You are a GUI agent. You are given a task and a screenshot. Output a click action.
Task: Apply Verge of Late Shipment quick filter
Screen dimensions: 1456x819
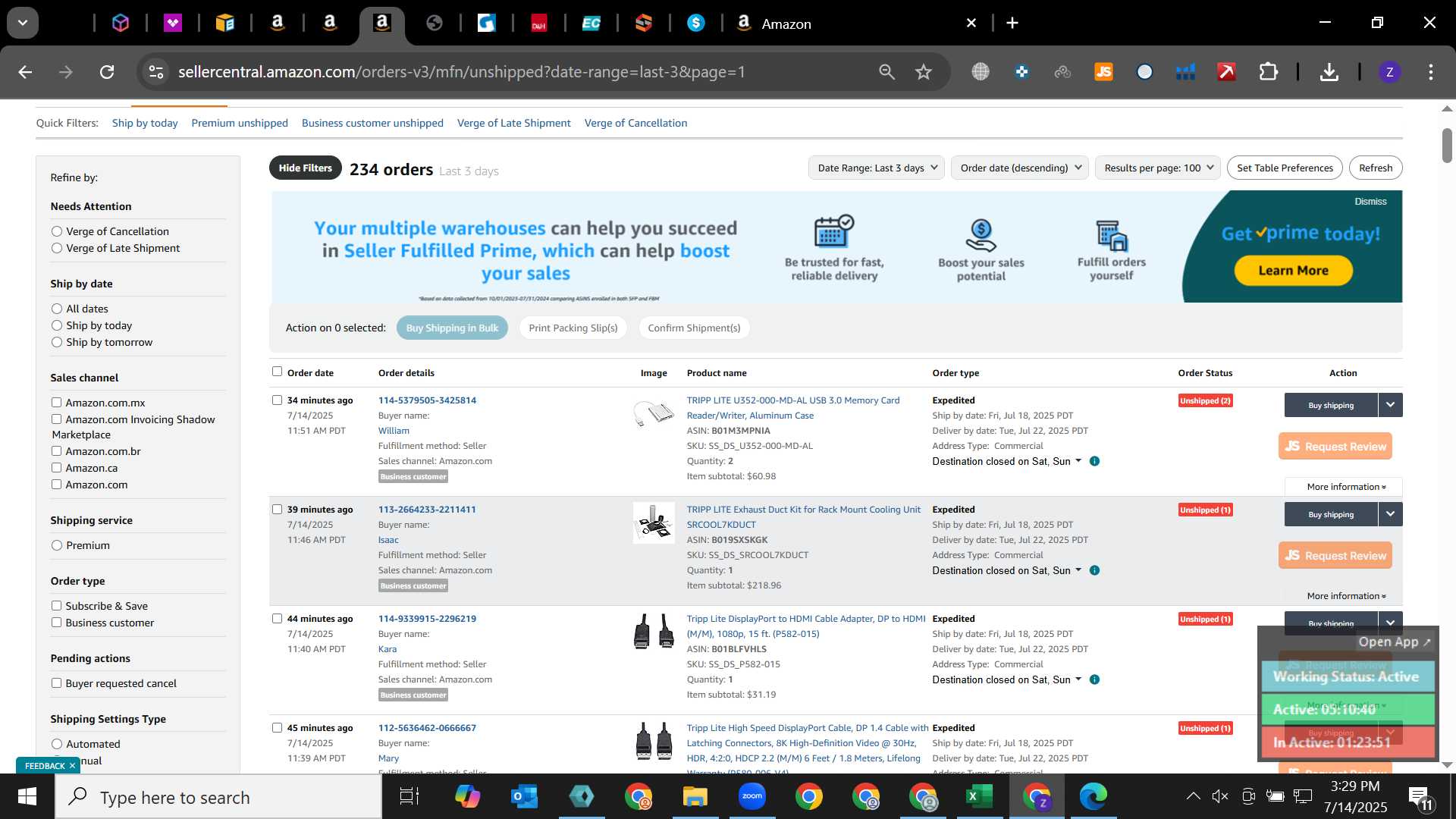click(514, 123)
